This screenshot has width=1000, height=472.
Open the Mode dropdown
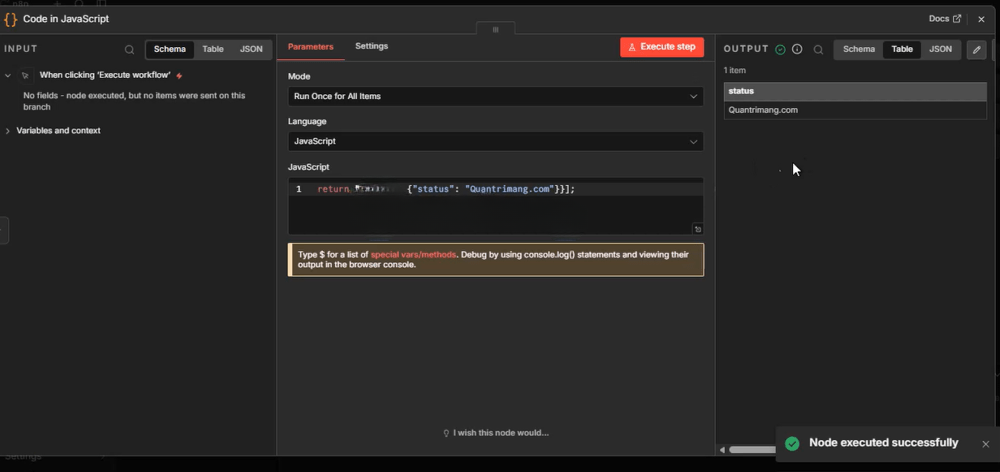tap(496, 96)
